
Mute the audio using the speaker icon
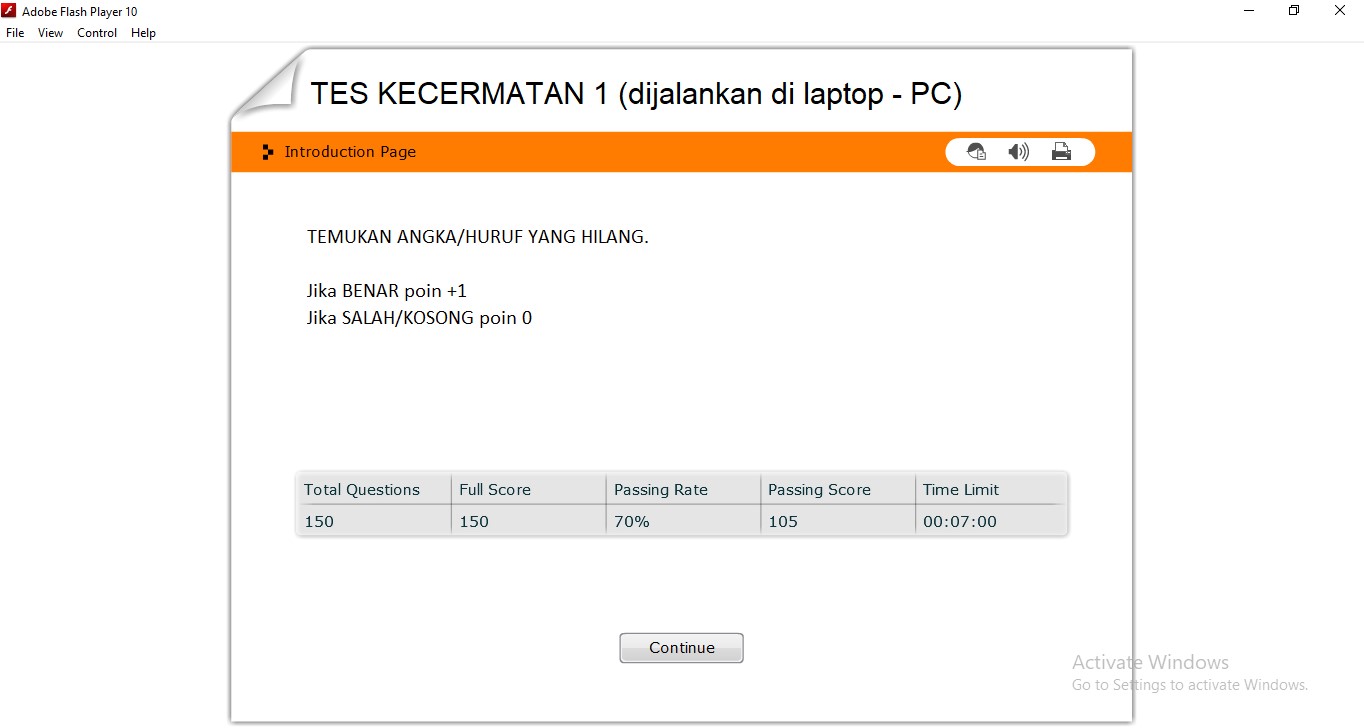point(1018,151)
